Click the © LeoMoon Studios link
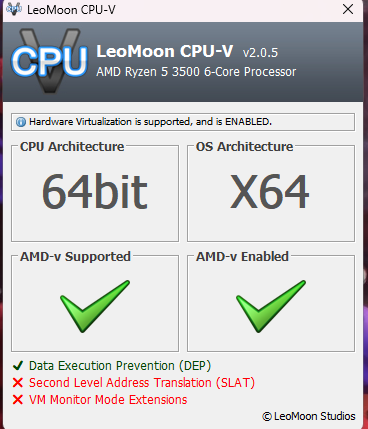368x429 pixels. [x=309, y=416]
